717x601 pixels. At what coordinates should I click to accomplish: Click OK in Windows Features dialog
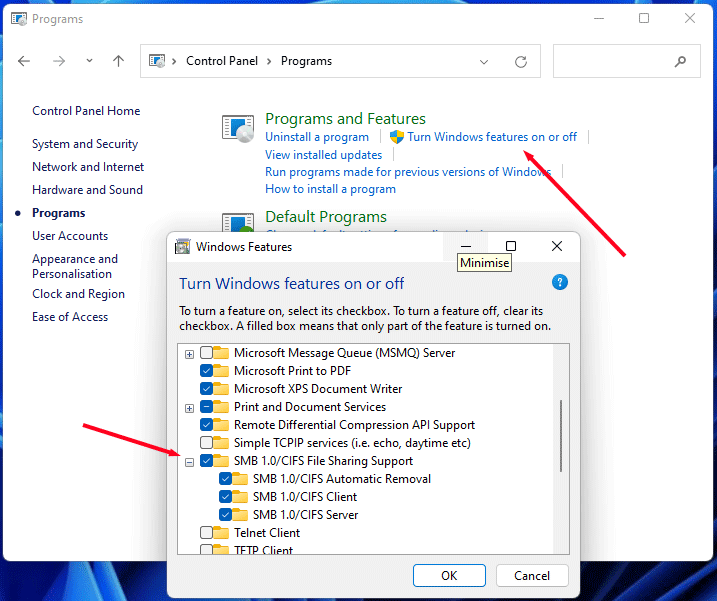(449, 575)
